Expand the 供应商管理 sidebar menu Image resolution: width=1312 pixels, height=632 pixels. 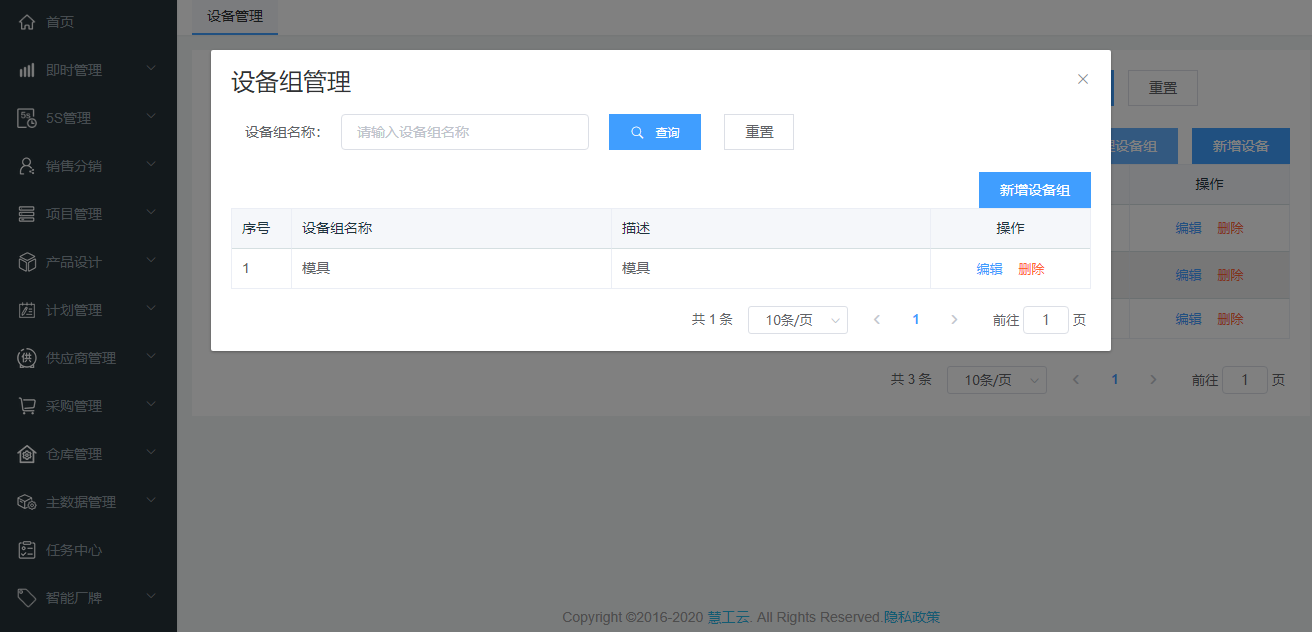(x=151, y=357)
